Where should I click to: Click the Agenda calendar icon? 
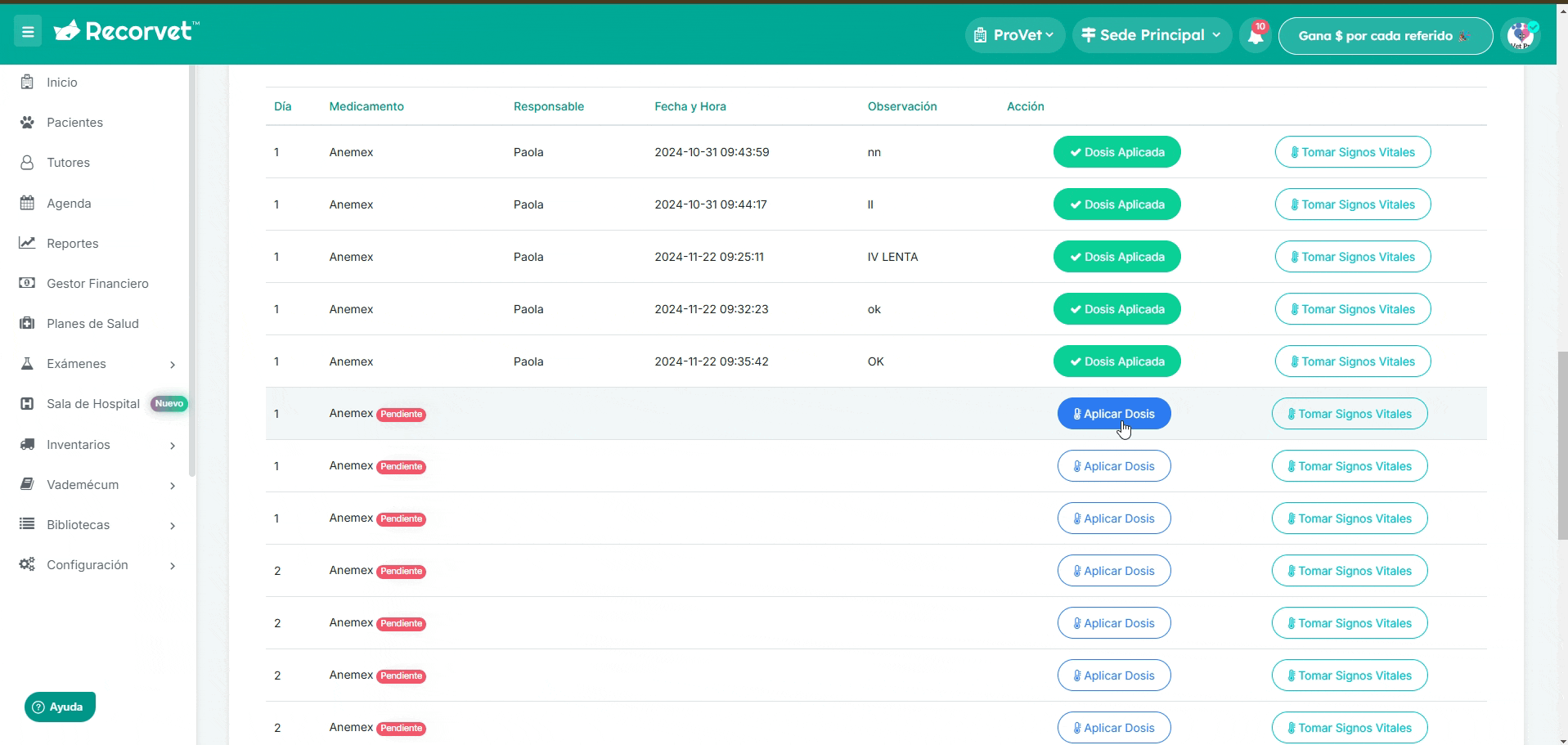coord(27,203)
